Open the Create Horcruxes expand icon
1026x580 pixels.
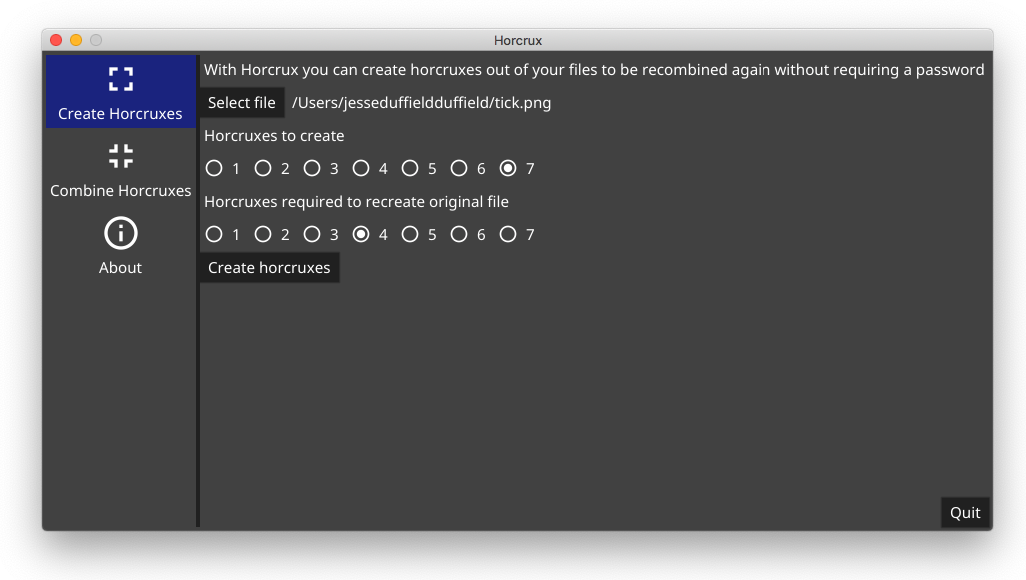[120, 79]
